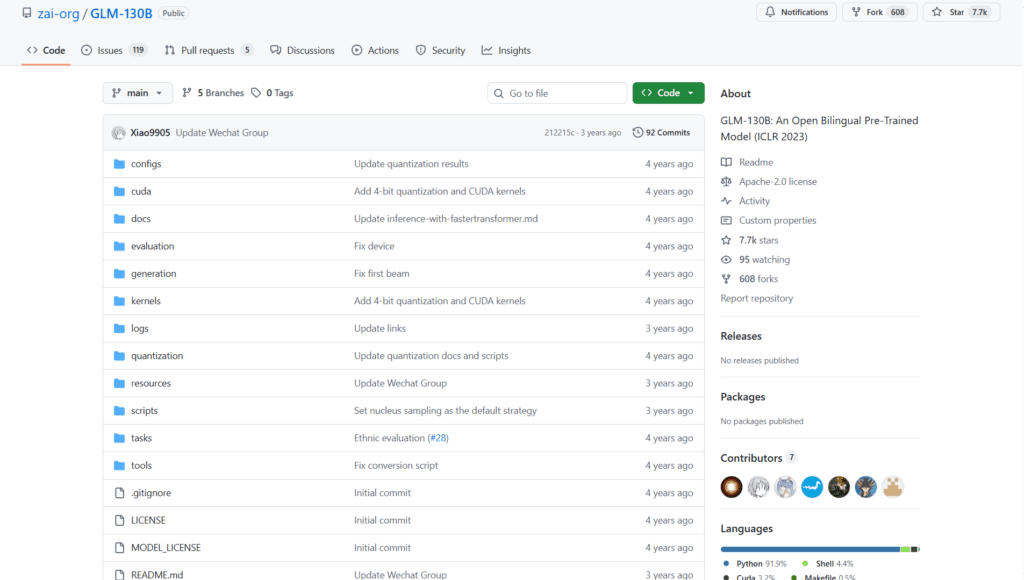Viewport: 1024px width, 580px height.
Task: Switch to the Pull requests tab
Action: point(208,50)
